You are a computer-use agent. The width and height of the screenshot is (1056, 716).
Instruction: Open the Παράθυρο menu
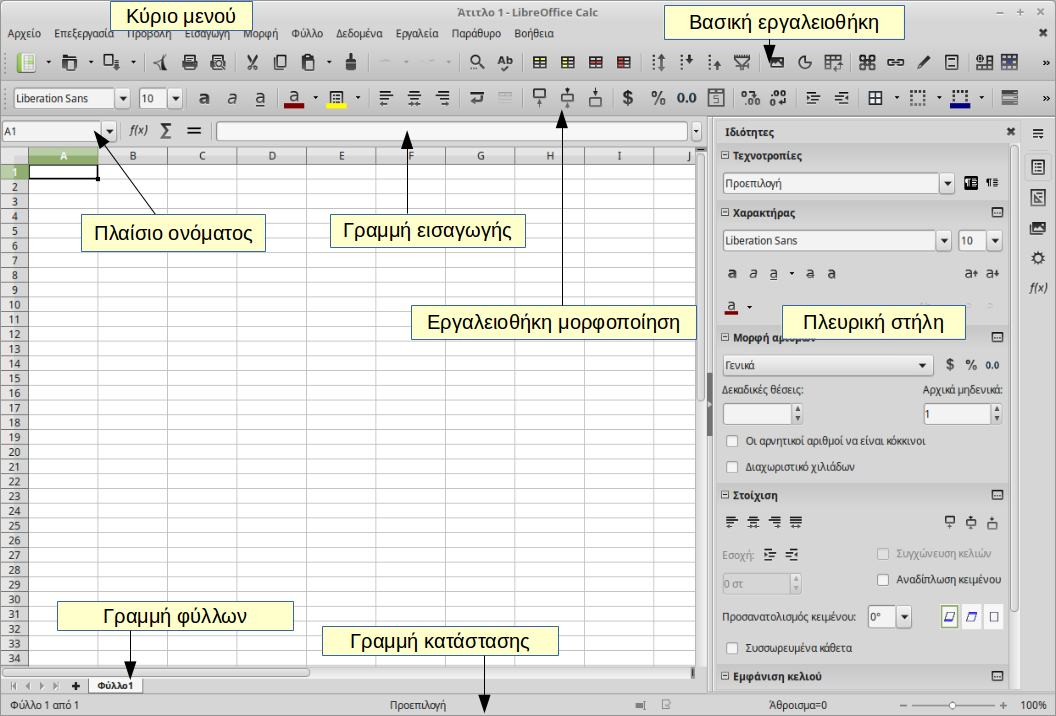[x=476, y=33]
